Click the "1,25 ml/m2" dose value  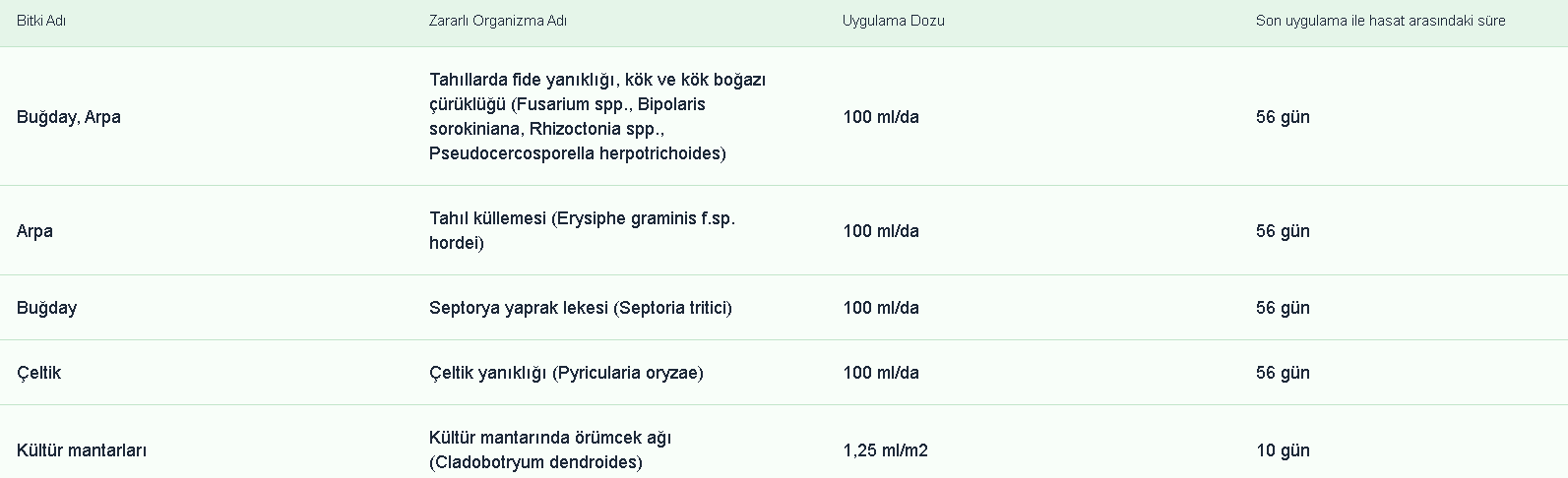click(x=885, y=450)
